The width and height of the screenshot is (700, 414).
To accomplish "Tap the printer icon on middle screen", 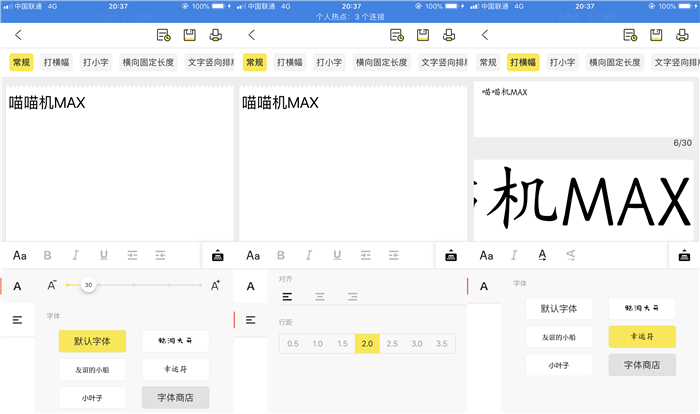I will pos(449,35).
